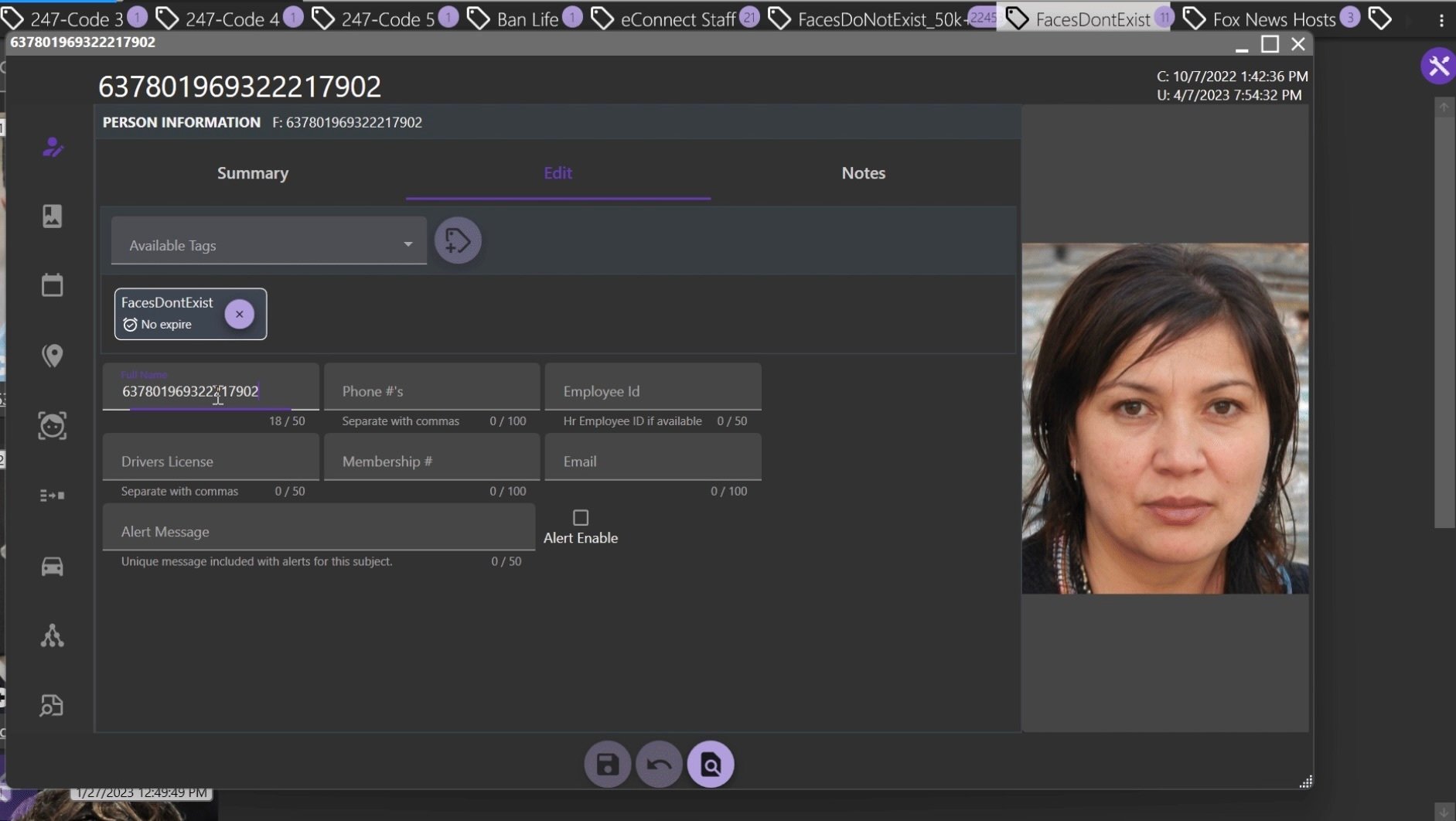Image resolution: width=1456 pixels, height=821 pixels.
Task: Enable the Alert Enable checkbox
Action: tap(581, 517)
